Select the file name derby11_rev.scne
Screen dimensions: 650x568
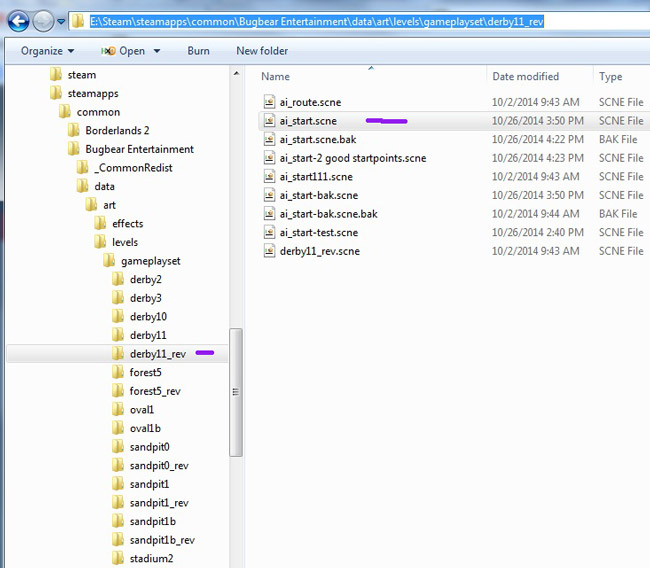click(x=320, y=252)
